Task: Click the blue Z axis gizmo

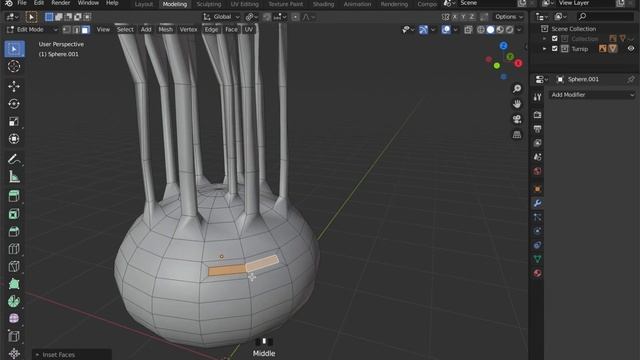Action: click(503, 46)
